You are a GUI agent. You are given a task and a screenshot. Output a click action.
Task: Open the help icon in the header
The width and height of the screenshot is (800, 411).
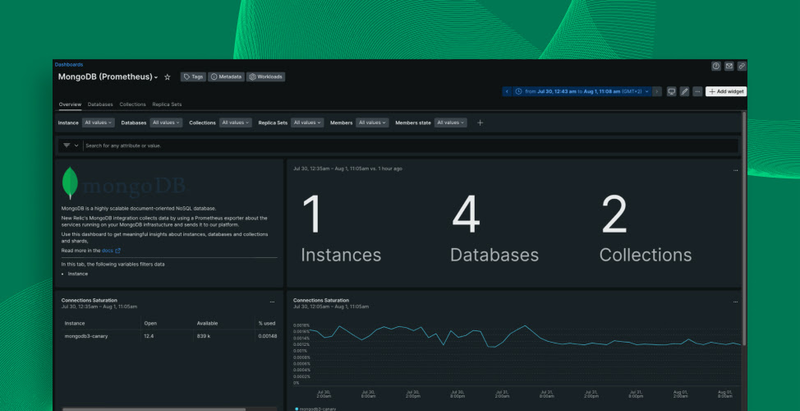coord(716,66)
